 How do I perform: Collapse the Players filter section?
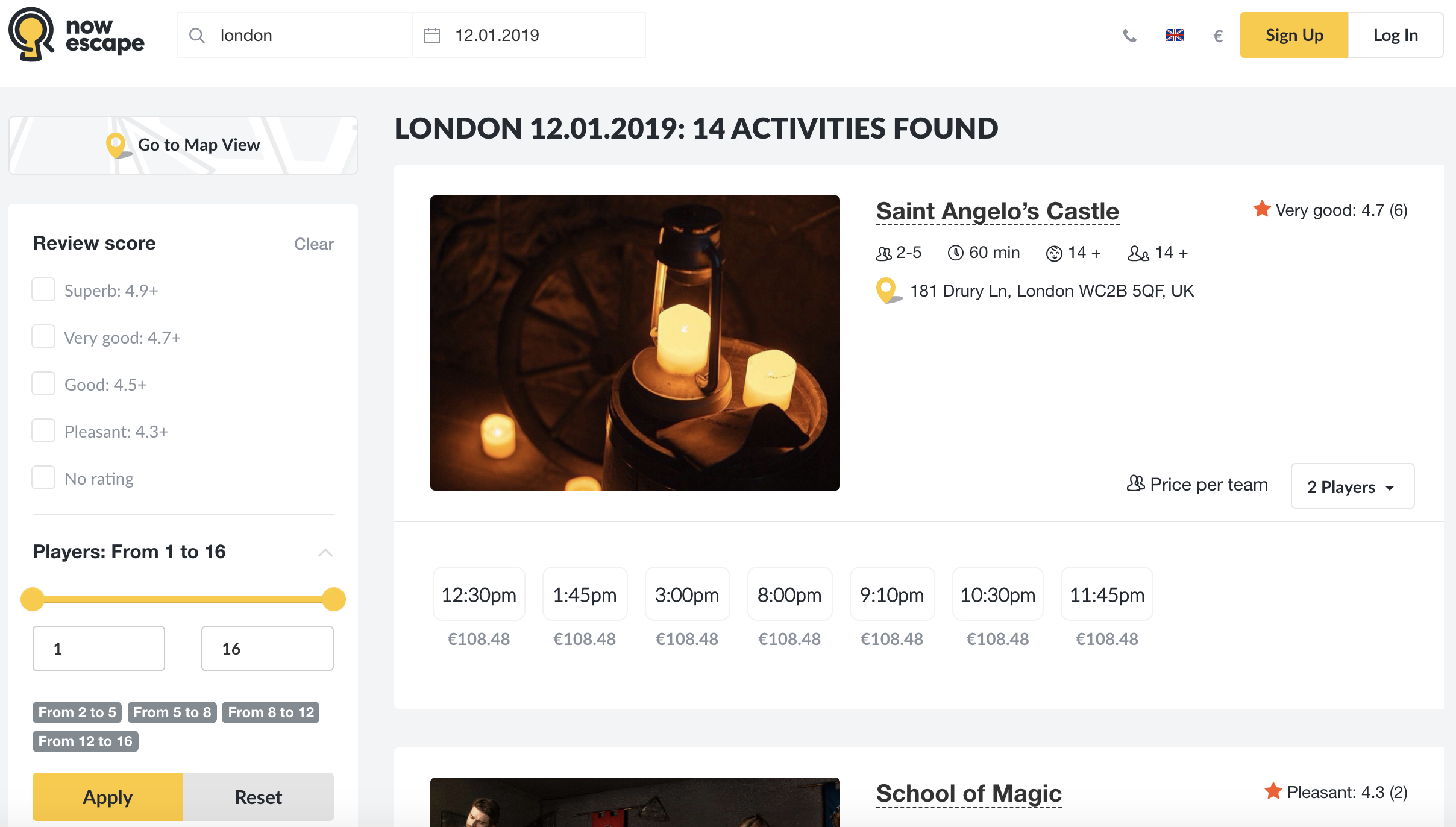325,552
